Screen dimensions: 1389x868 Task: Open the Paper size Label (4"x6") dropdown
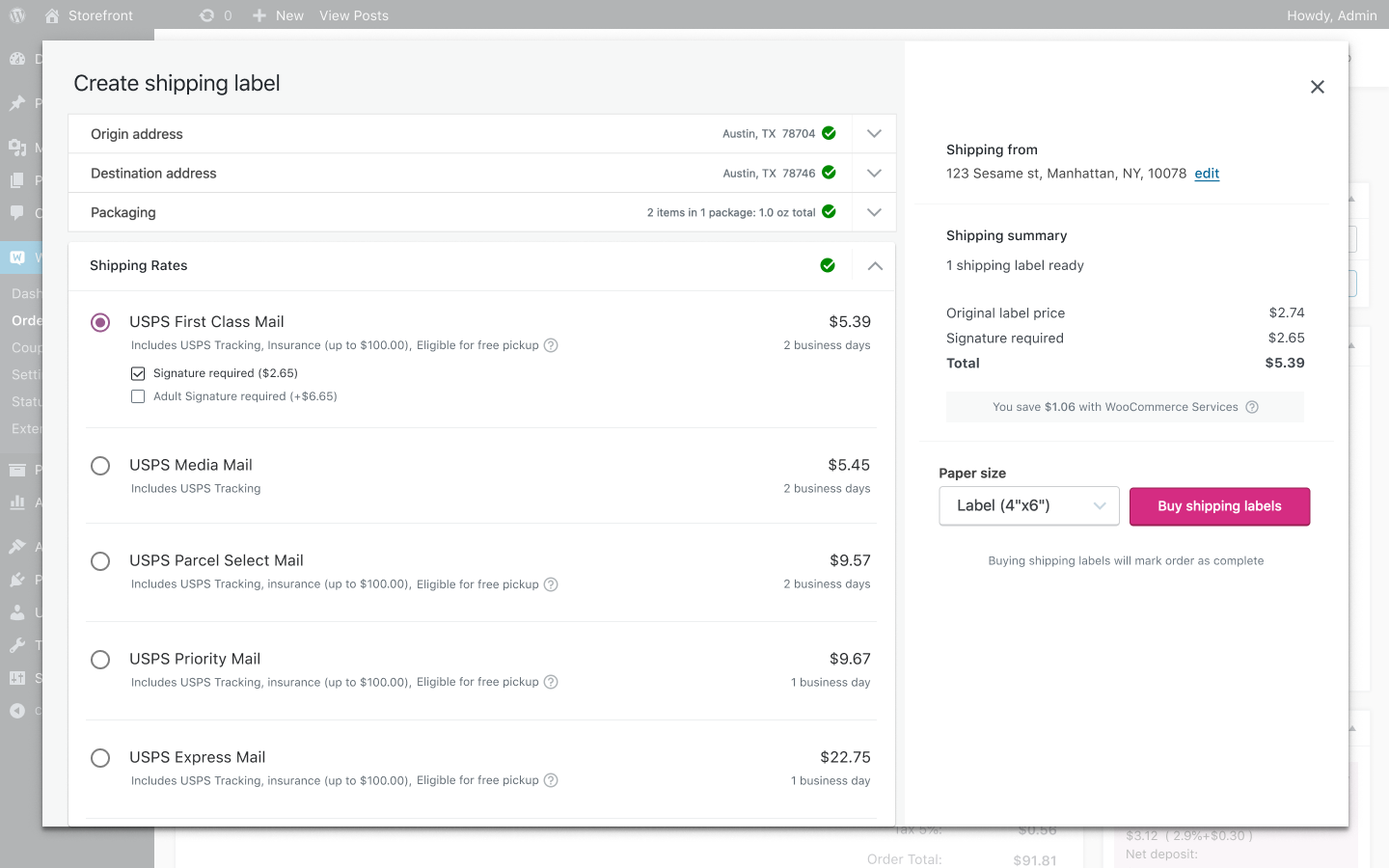tap(1029, 506)
